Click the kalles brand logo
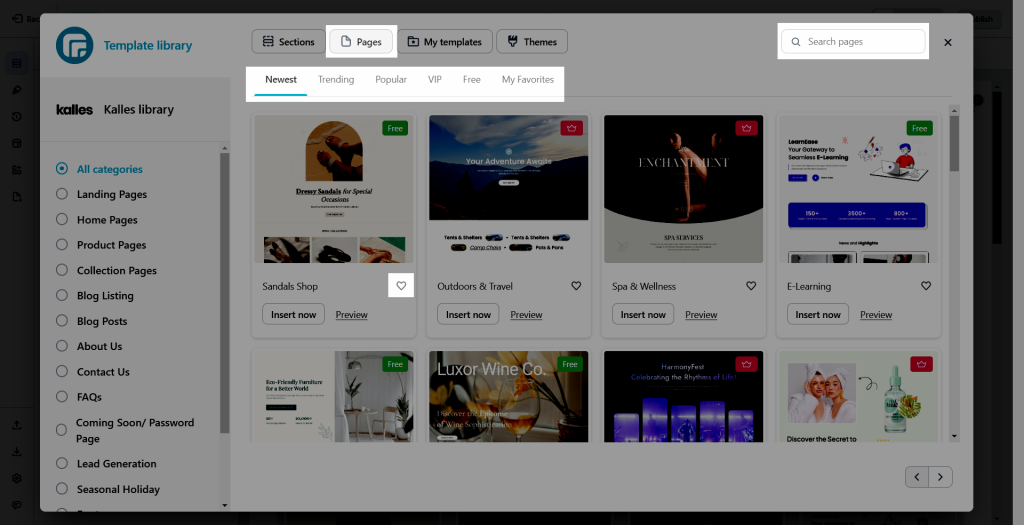1024x525 pixels. pos(74,110)
